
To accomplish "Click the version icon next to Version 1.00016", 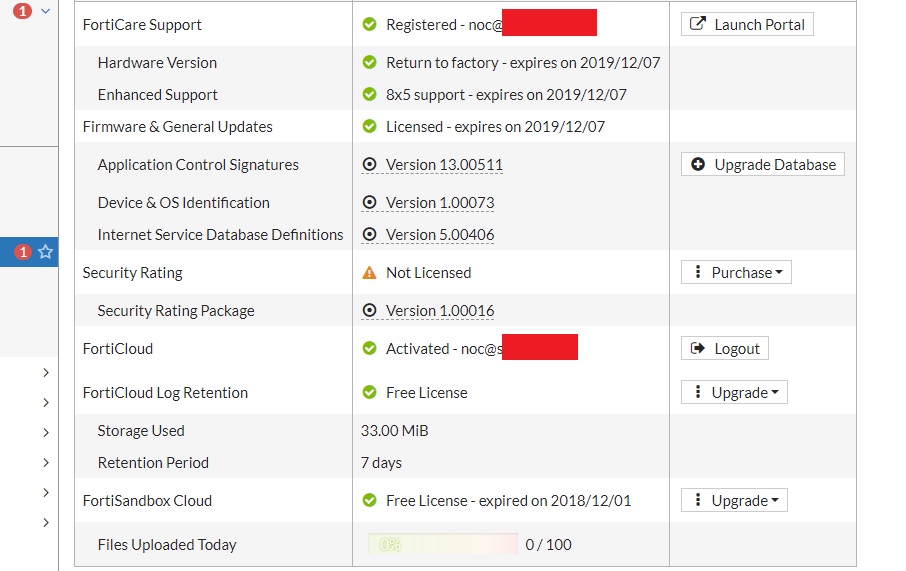I will click(x=369, y=310).
